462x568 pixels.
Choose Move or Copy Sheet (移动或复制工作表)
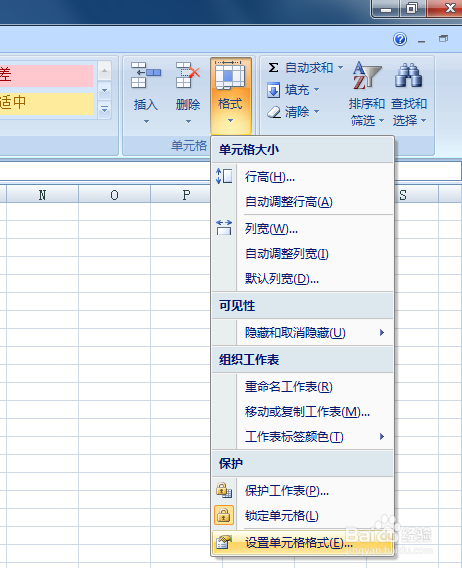[x=303, y=412]
